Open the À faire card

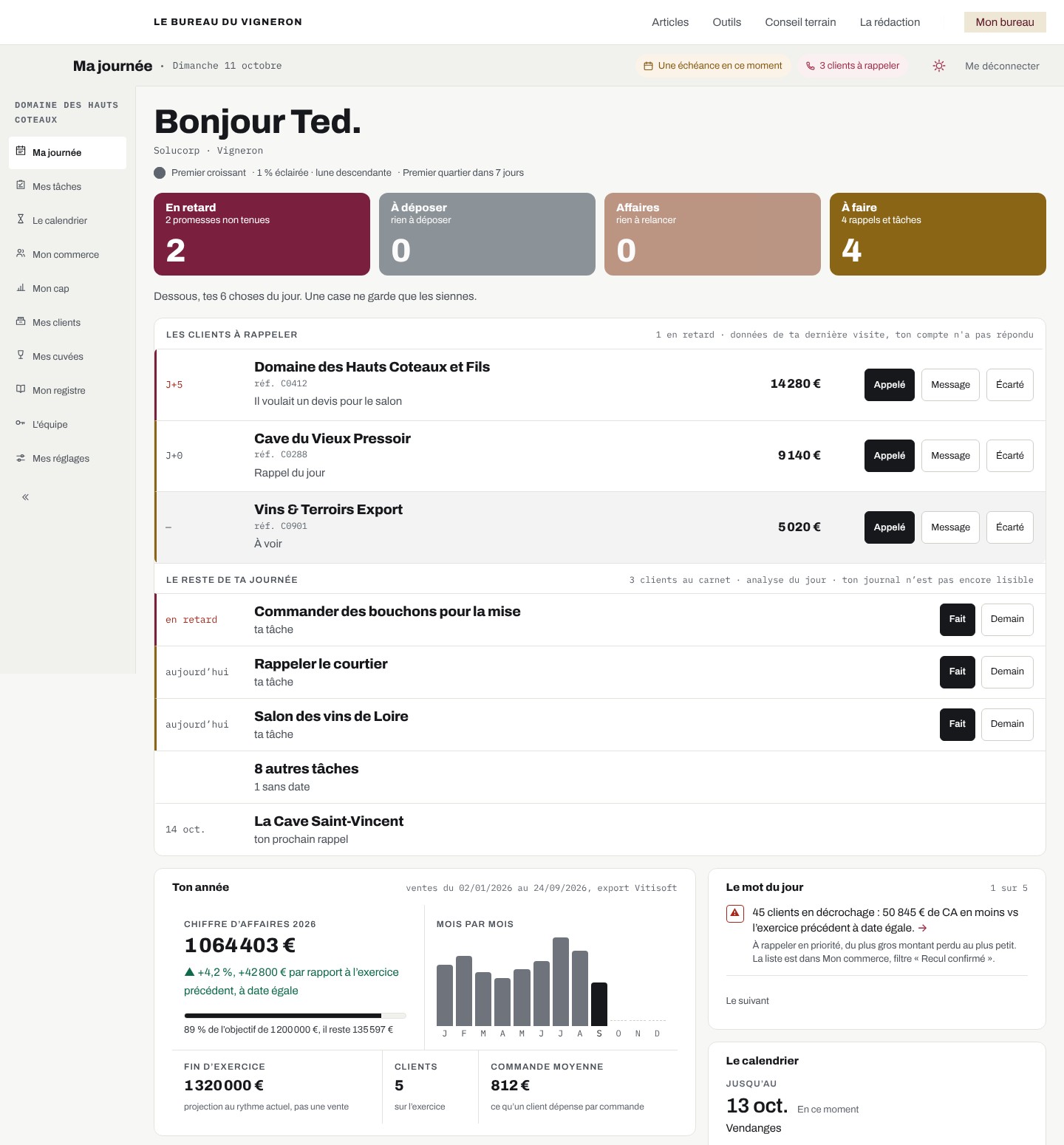tap(938, 234)
